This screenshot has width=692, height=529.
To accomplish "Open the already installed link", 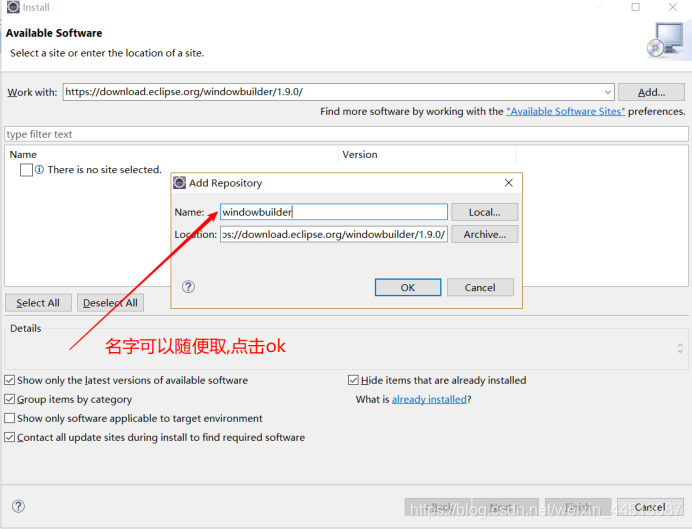I will [429, 399].
